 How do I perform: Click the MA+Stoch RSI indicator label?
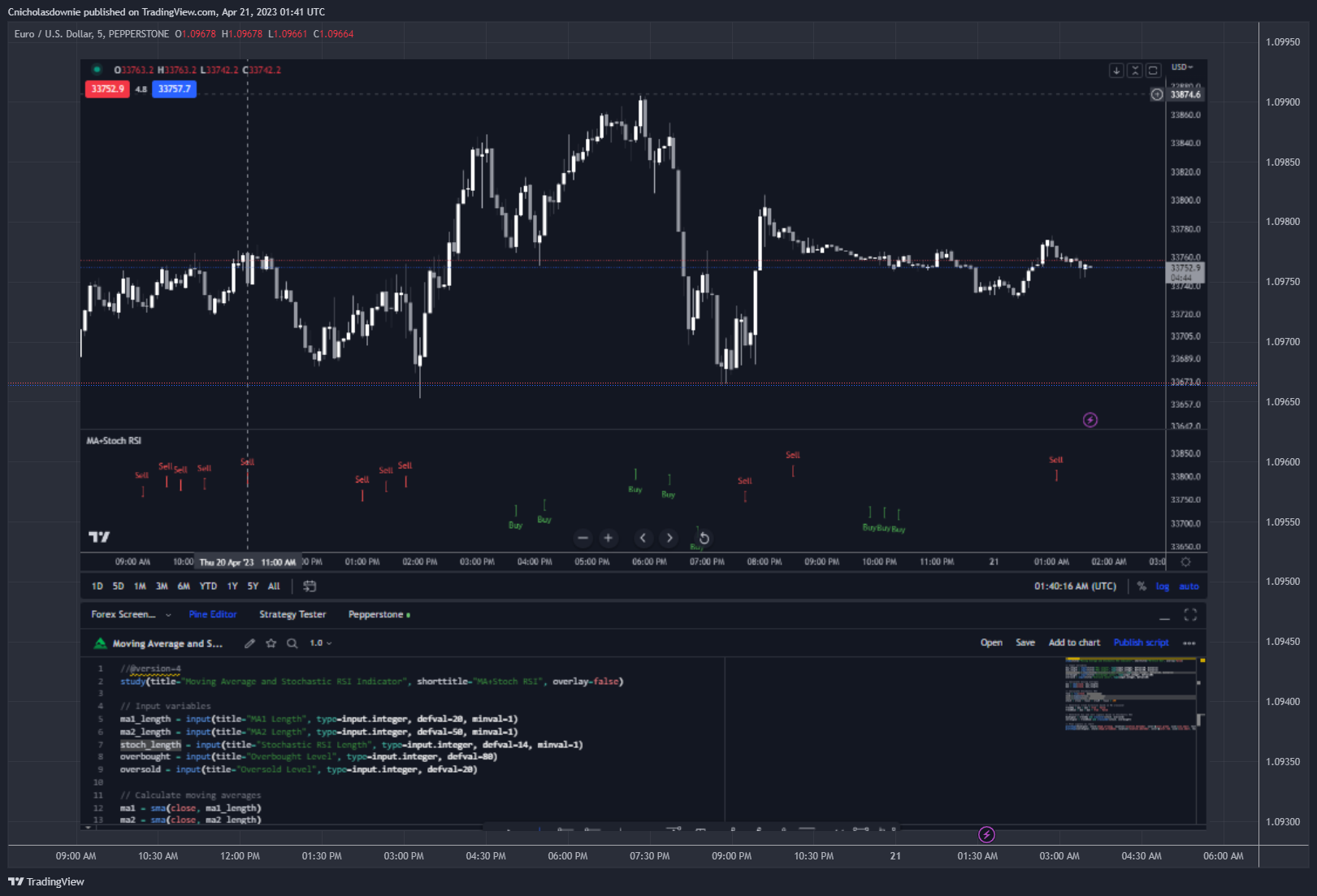pyautogui.click(x=114, y=441)
